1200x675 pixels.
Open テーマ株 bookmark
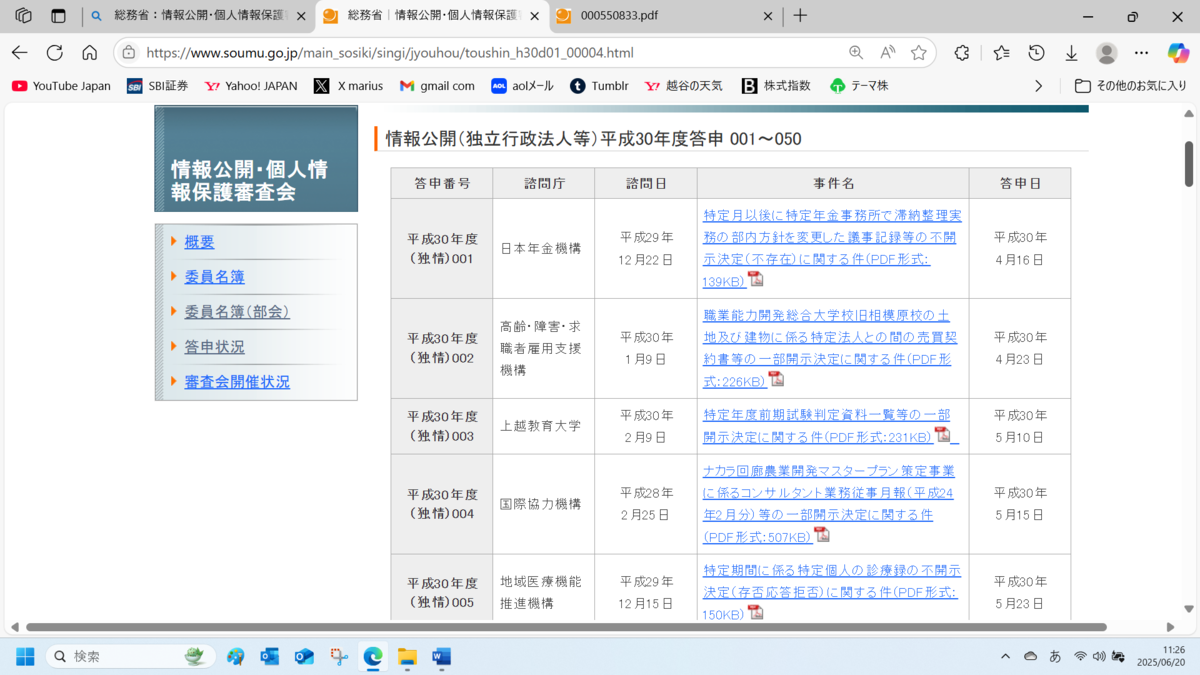[859, 86]
